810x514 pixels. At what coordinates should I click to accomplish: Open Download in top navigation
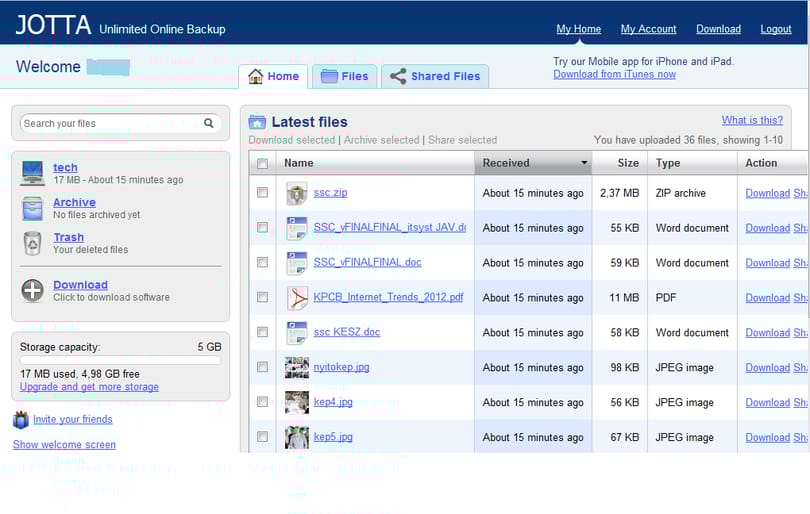tap(718, 29)
